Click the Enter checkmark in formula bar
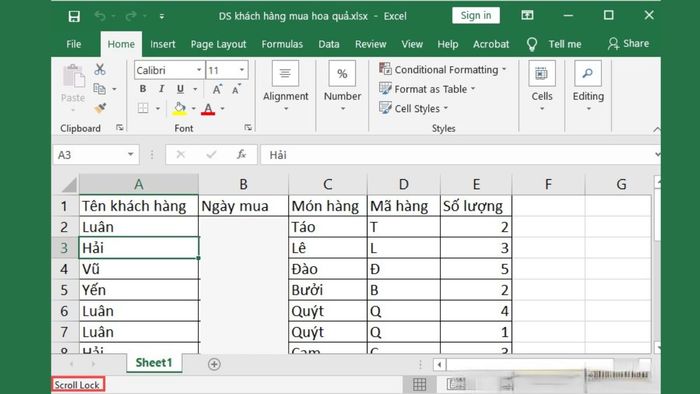The width and height of the screenshot is (700, 394). point(211,155)
